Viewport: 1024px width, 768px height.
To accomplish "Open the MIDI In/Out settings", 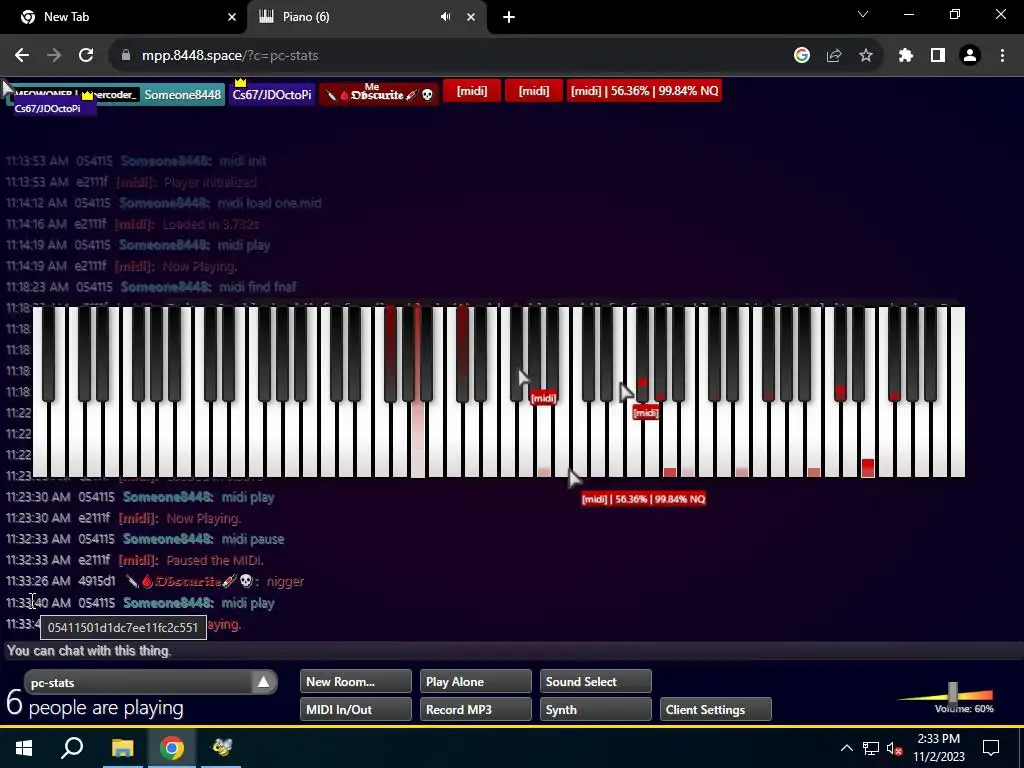I will point(356,709).
